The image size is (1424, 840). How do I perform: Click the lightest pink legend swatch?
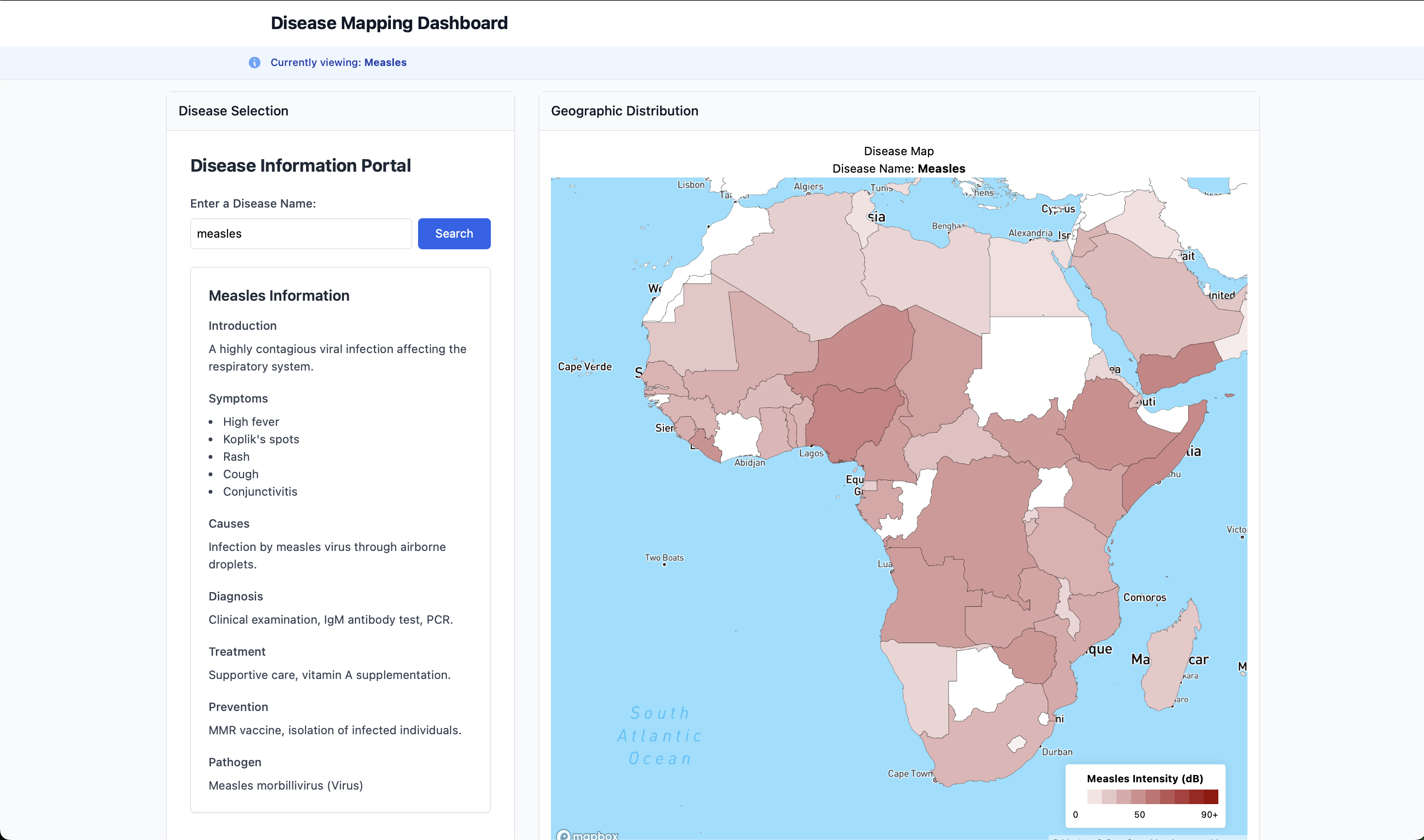1094,796
